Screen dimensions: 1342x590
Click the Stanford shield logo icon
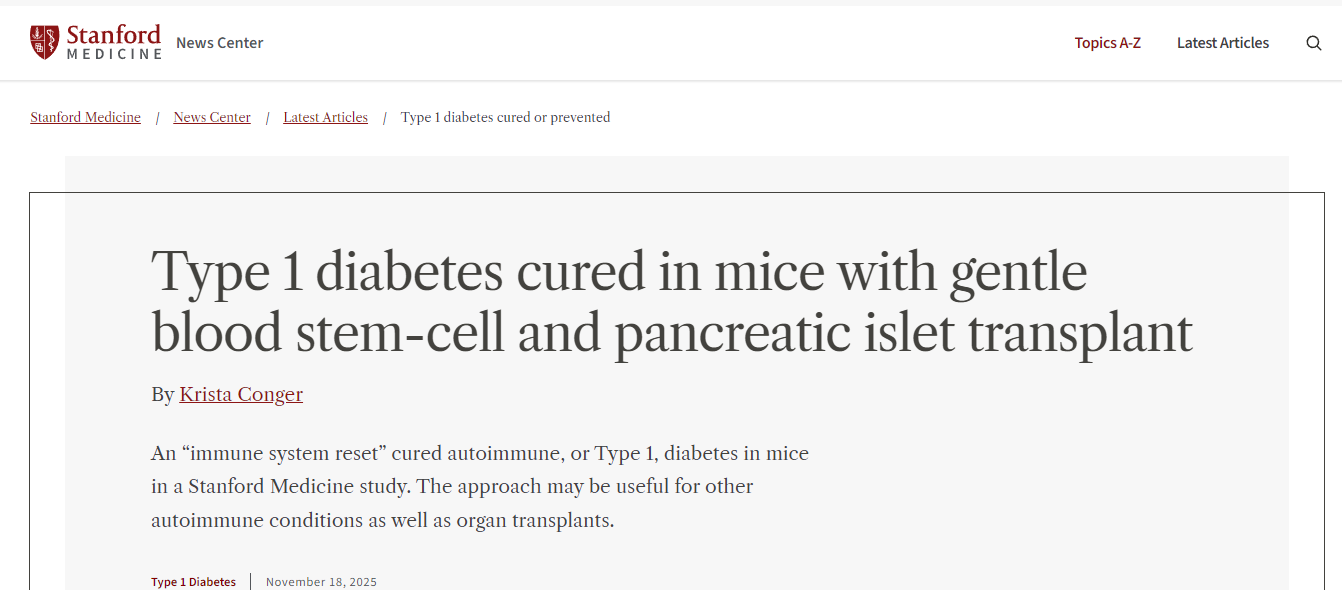[x=44, y=42]
